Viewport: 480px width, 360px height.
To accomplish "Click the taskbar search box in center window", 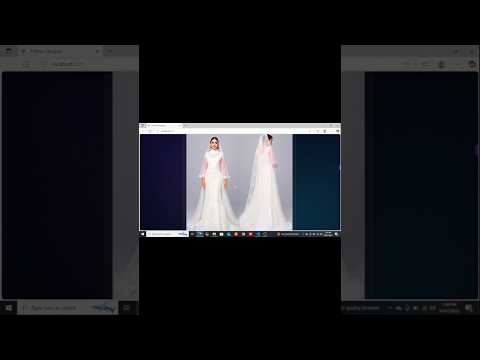I will (x=168, y=234).
